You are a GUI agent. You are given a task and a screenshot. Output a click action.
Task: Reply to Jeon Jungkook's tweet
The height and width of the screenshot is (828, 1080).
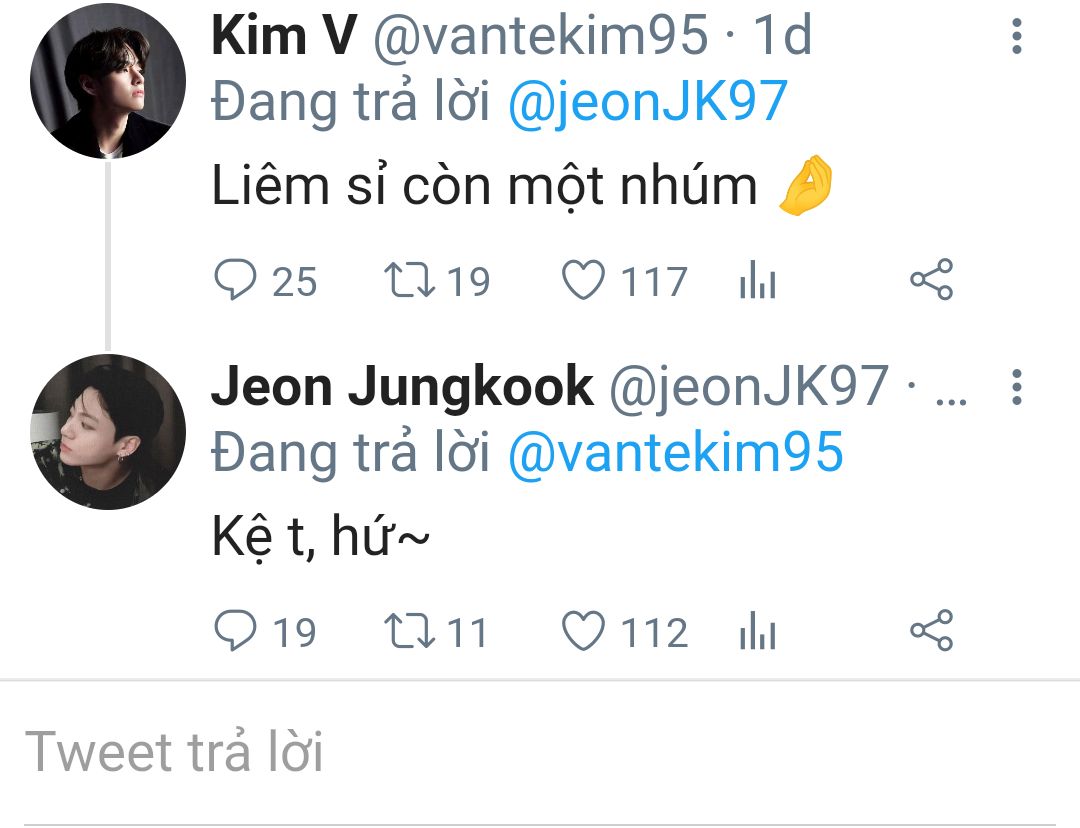236,630
